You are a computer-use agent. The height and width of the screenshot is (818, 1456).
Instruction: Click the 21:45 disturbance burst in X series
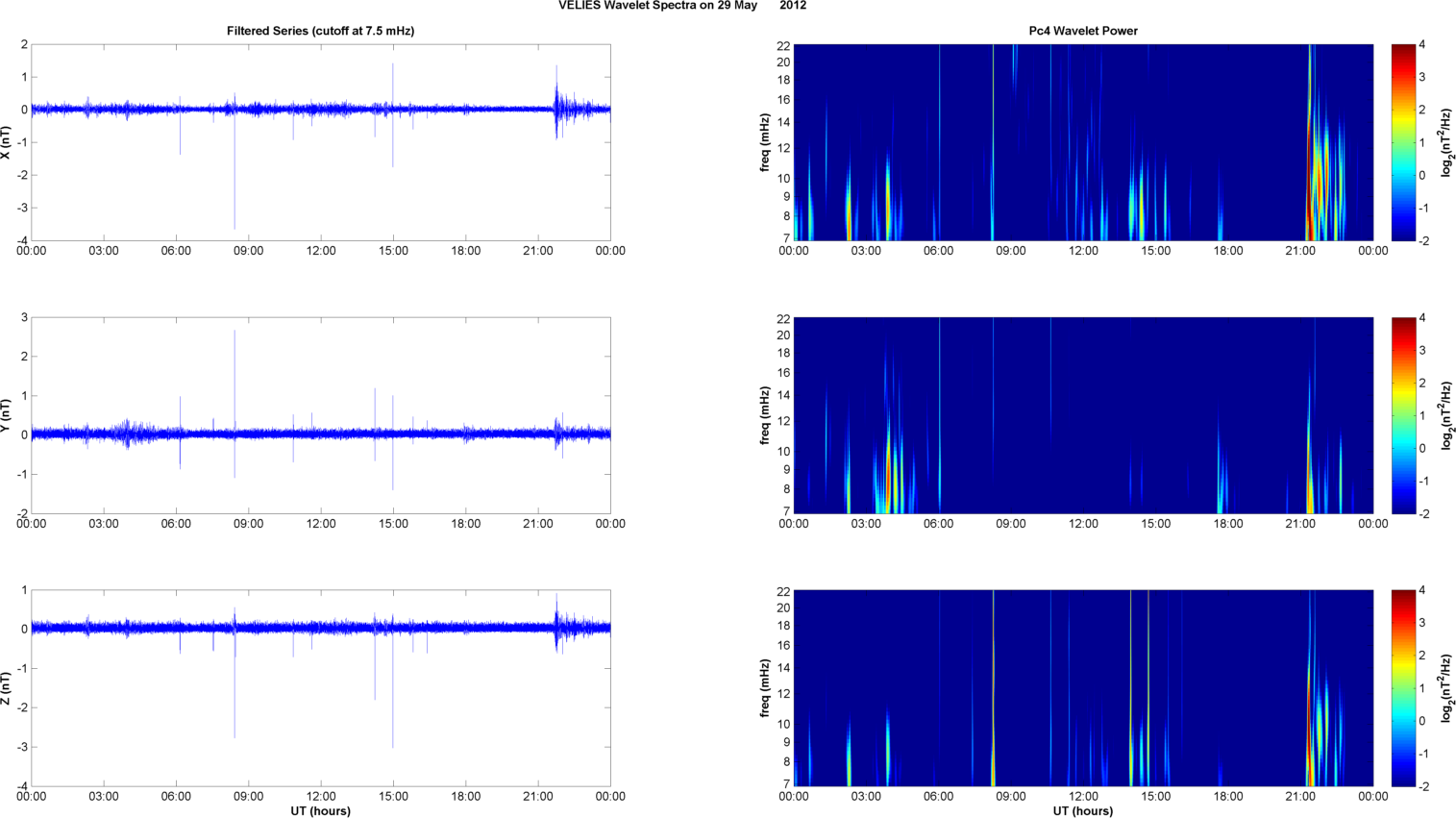pos(556,108)
